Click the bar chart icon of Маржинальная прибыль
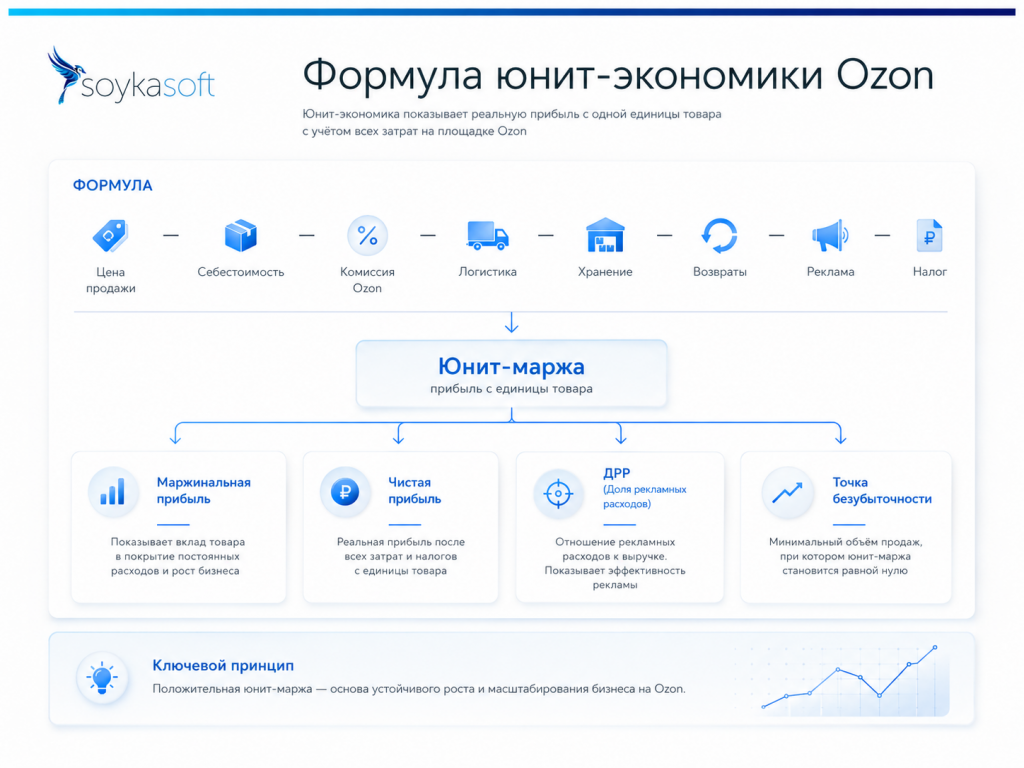This screenshot has height=768, width=1024. [113, 491]
